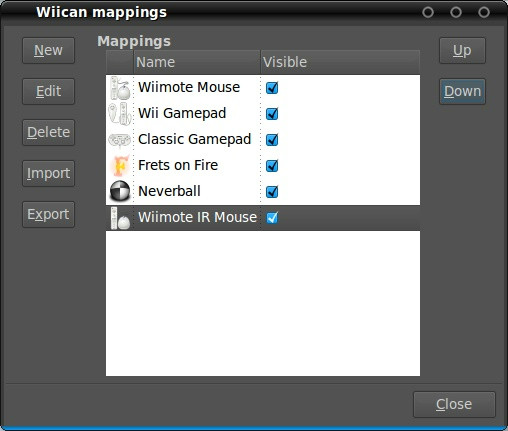Sort by the Visible column header
This screenshot has height=431, width=508.
[x=340, y=62]
